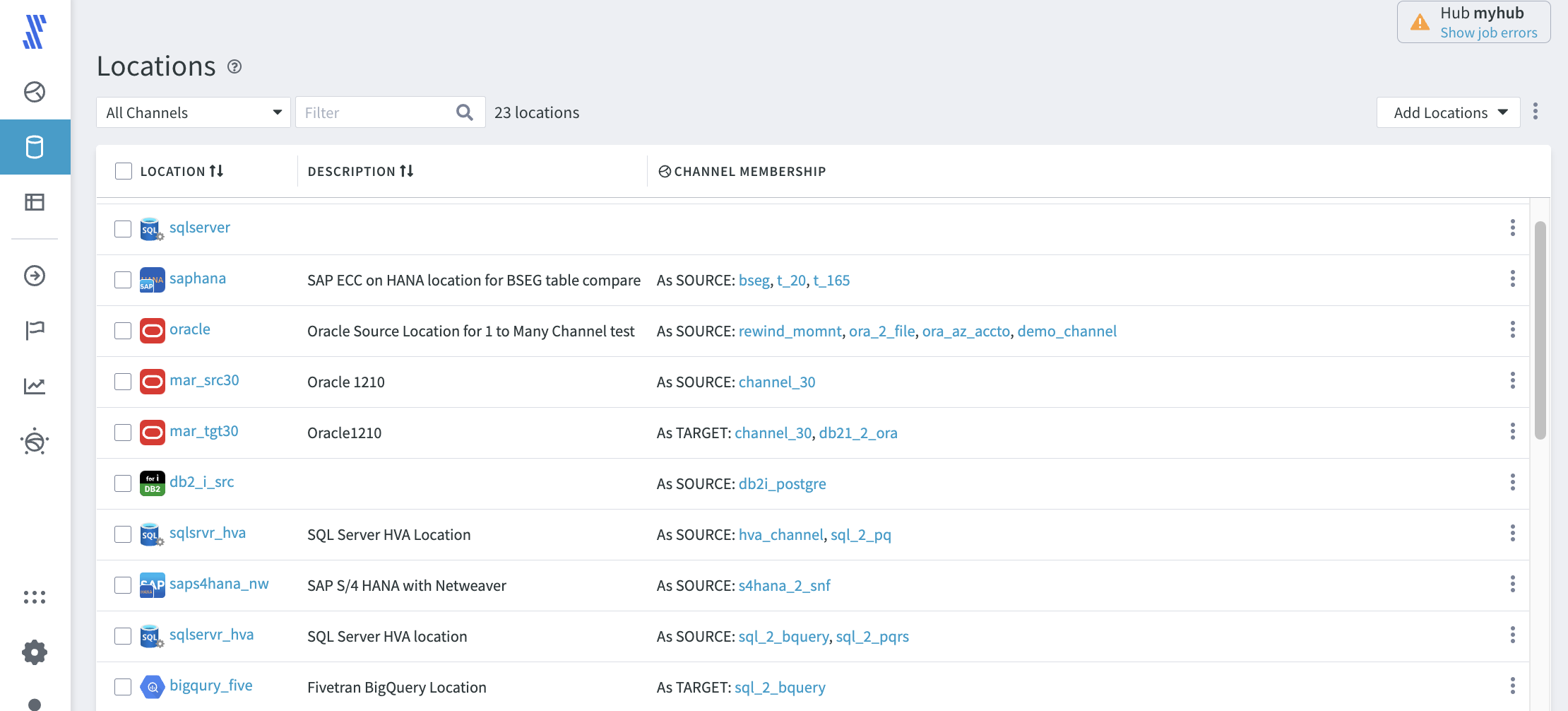The height and width of the screenshot is (711, 1568).
Task: Open row menu for oracle
Action: (x=1513, y=329)
